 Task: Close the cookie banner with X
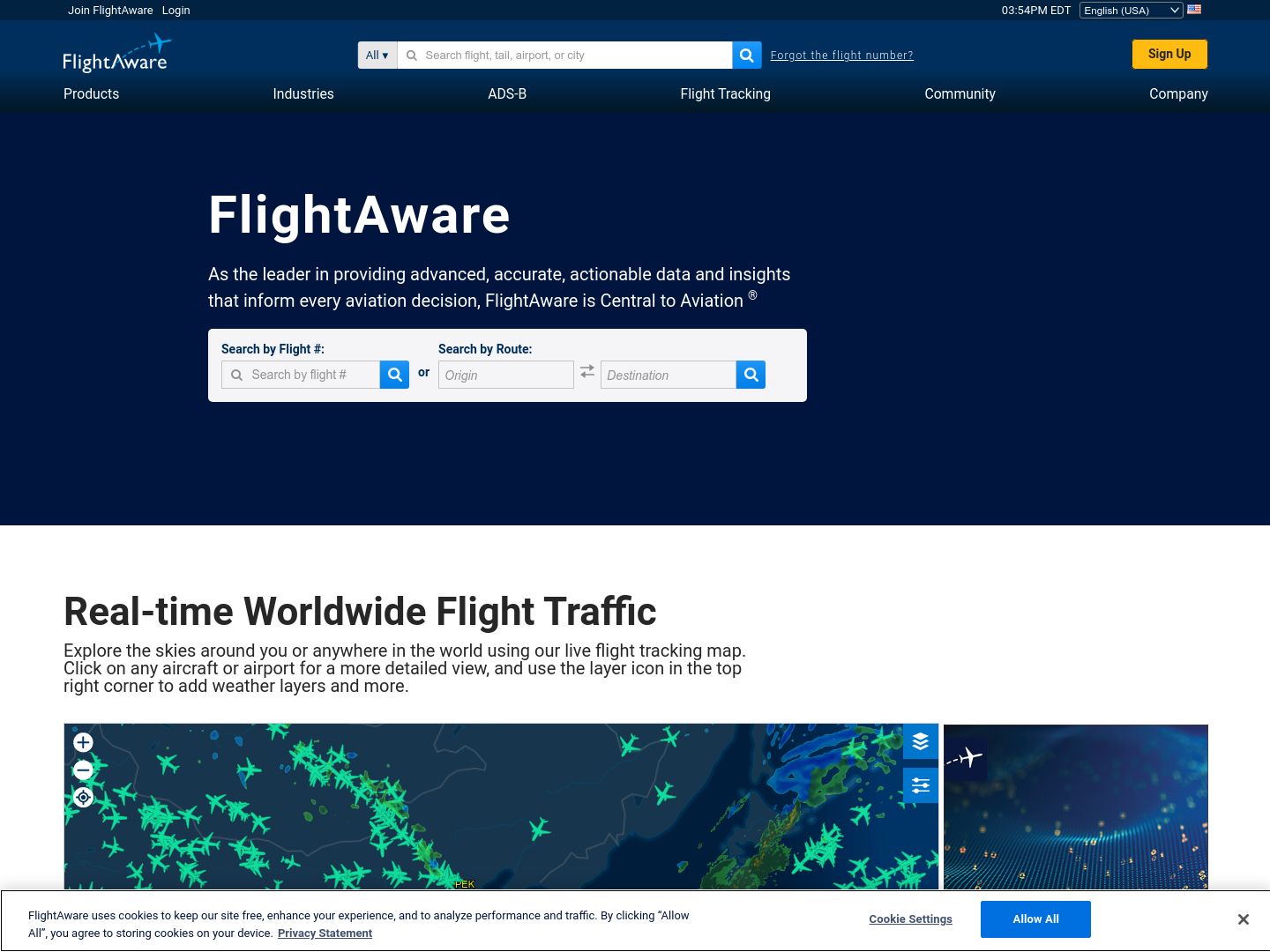[x=1243, y=919]
